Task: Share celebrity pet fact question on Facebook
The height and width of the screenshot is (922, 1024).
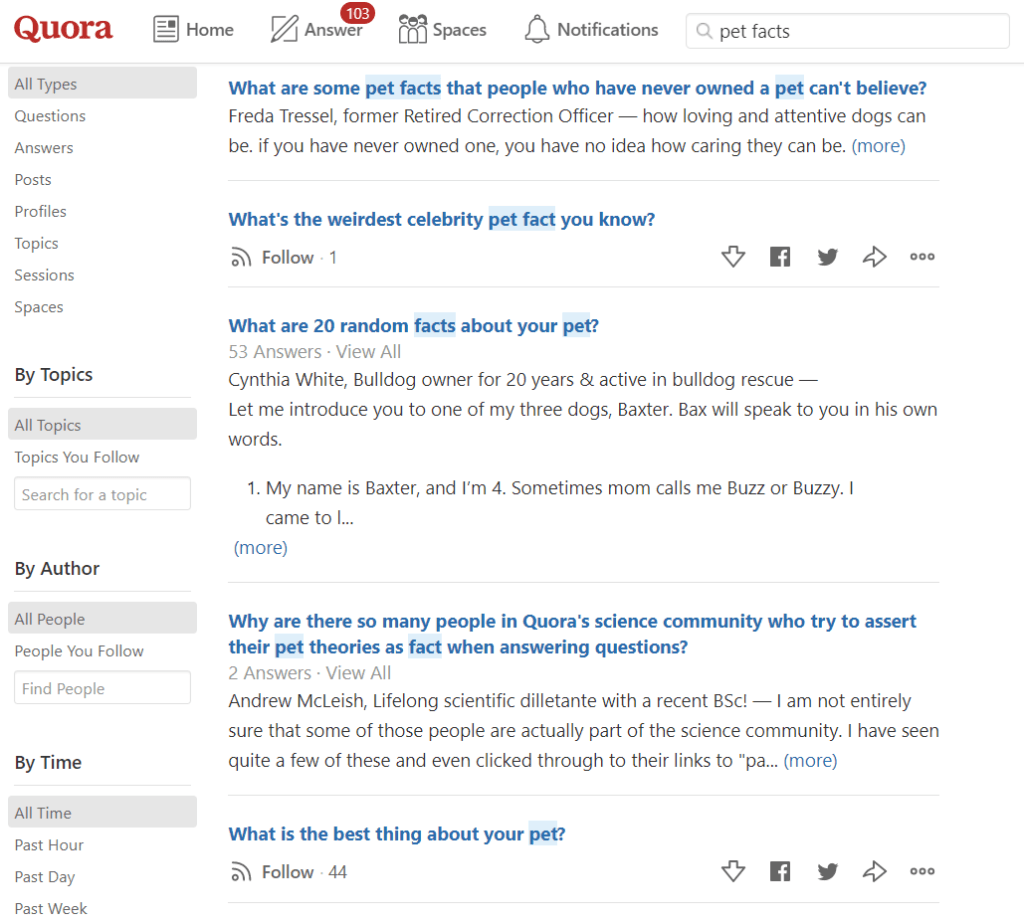Action: point(780,257)
